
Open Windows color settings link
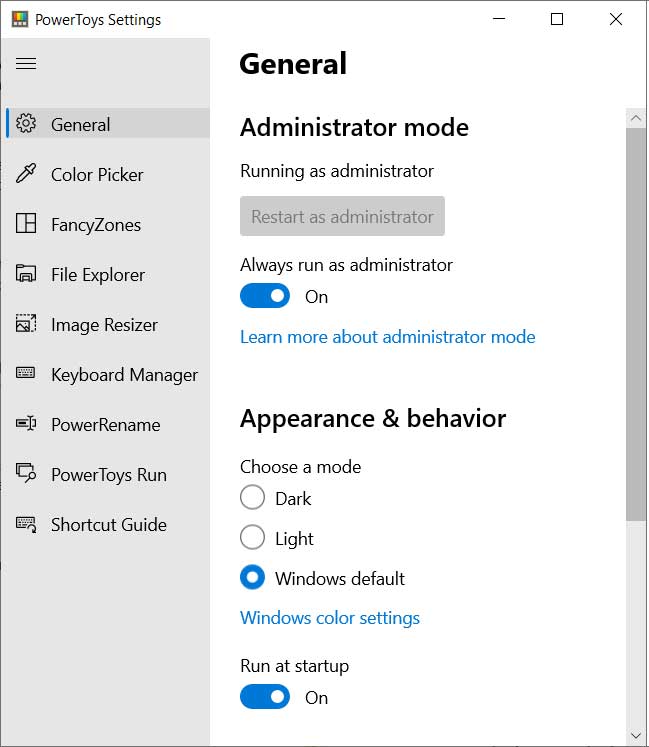[330, 618]
